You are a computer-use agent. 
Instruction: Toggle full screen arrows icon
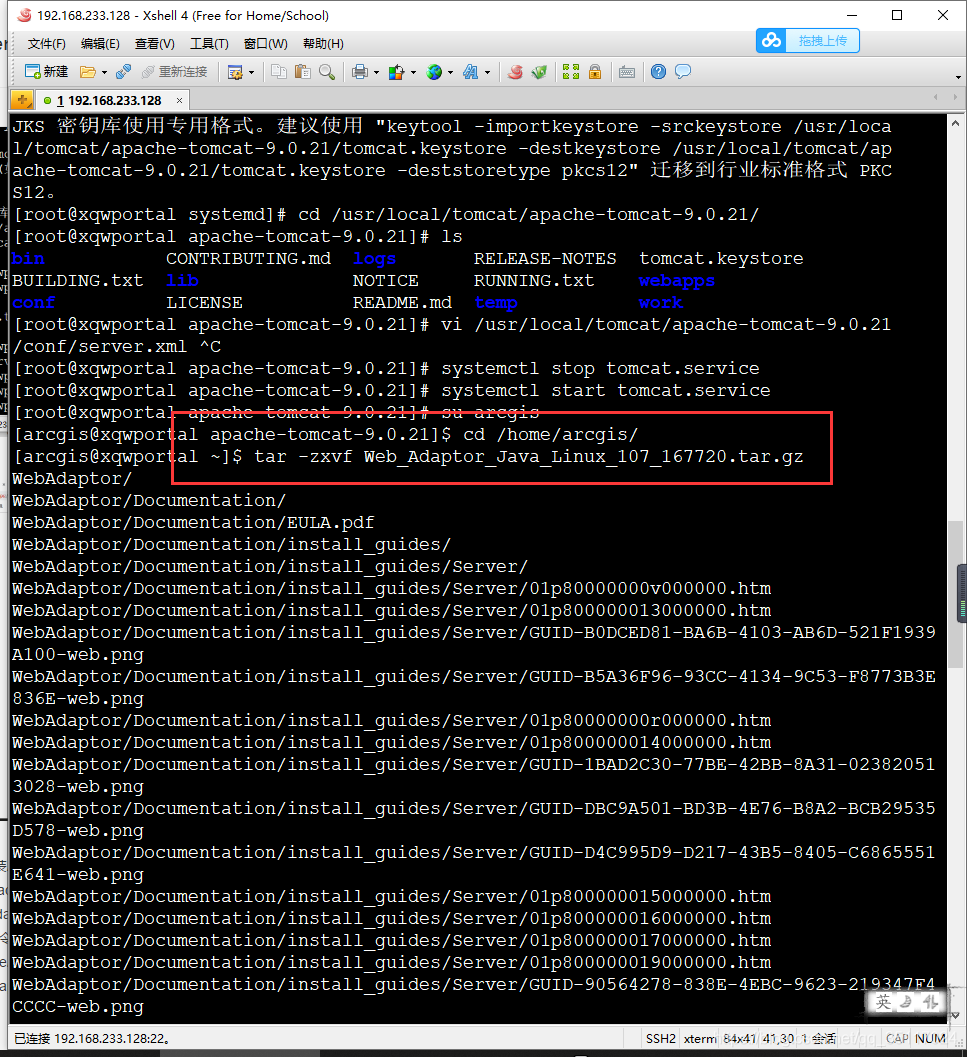click(571, 71)
